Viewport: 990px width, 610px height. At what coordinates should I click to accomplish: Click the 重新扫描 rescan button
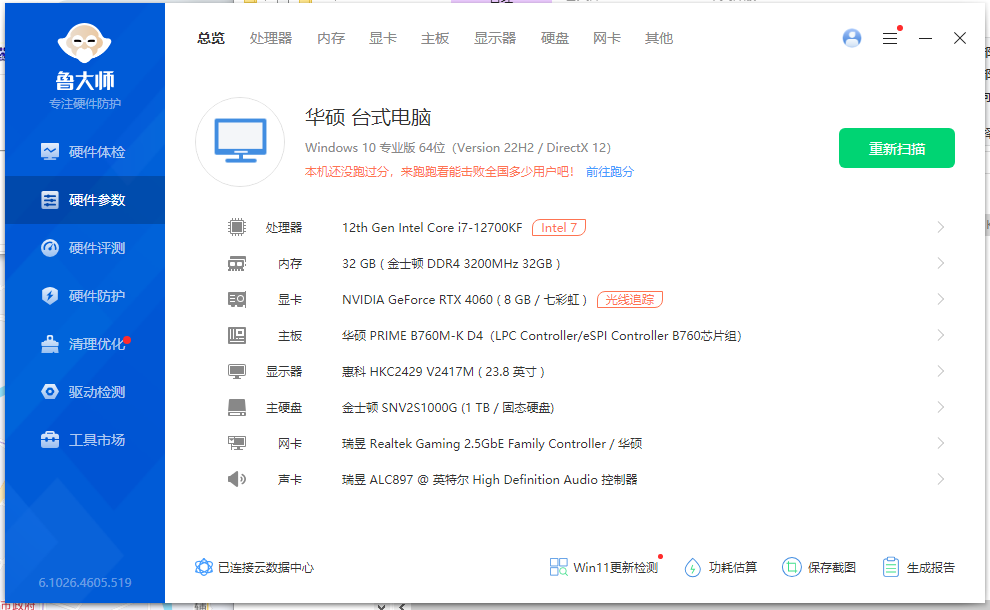897,148
